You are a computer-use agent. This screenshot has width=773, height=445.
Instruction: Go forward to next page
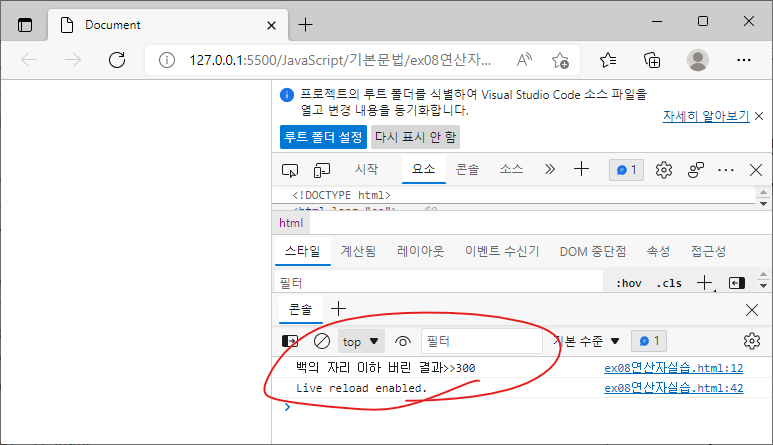[73, 60]
